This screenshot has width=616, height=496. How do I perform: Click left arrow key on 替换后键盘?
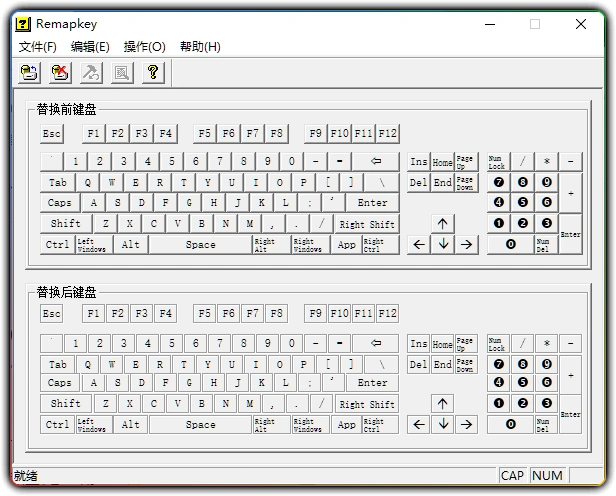pyautogui.click(x=419, y=425)
